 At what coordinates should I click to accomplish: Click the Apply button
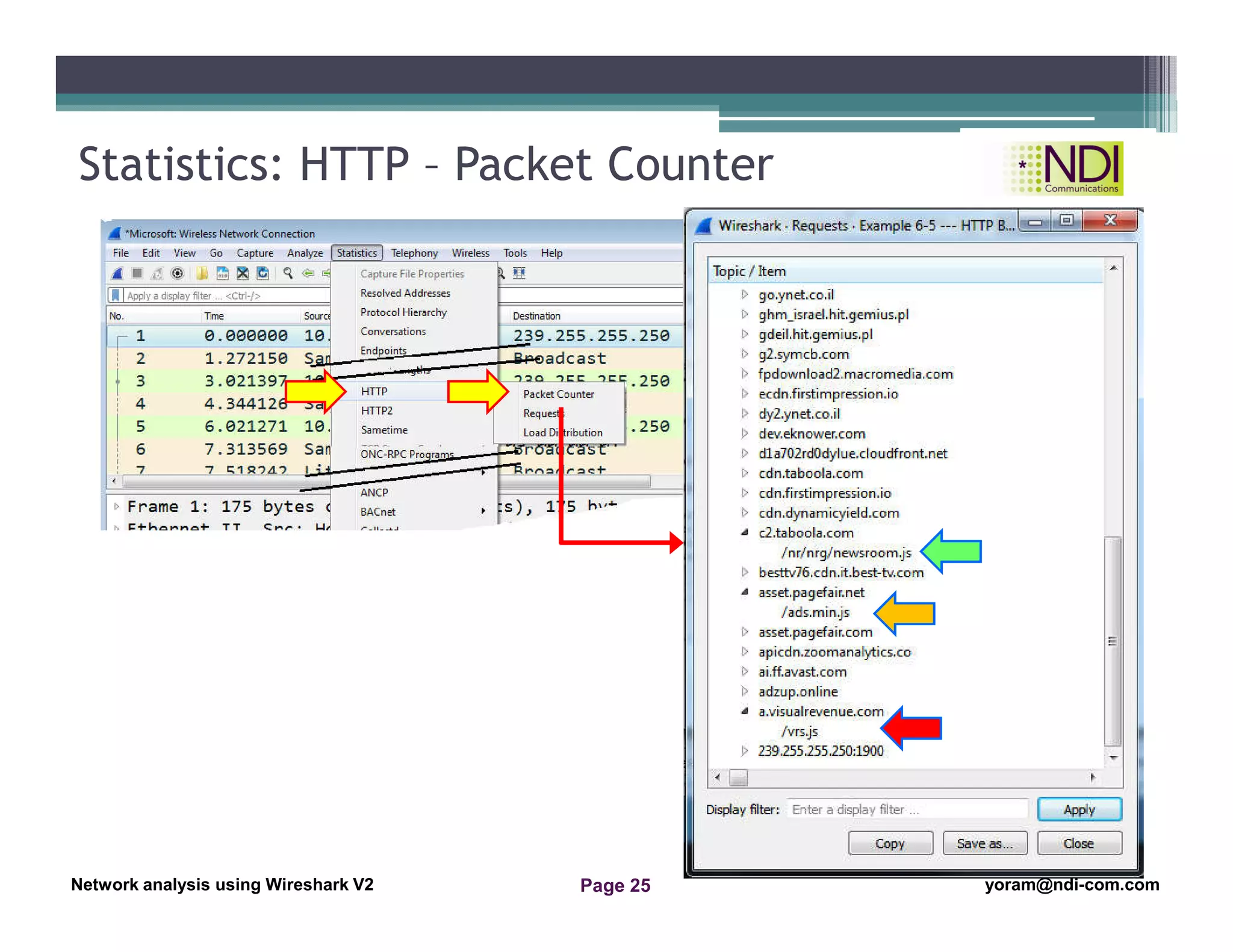(x=1079, y=809)
